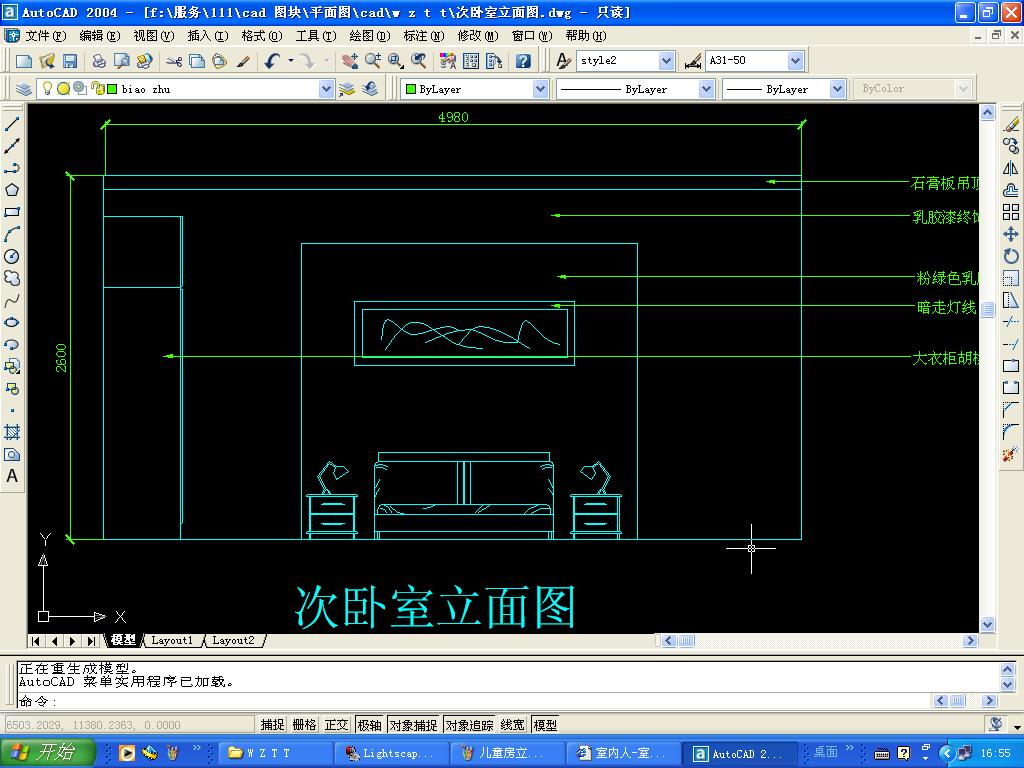Select the Revision Cloud tool
The height and width of the screenshot is (768, 1024).
pos(12,278)
